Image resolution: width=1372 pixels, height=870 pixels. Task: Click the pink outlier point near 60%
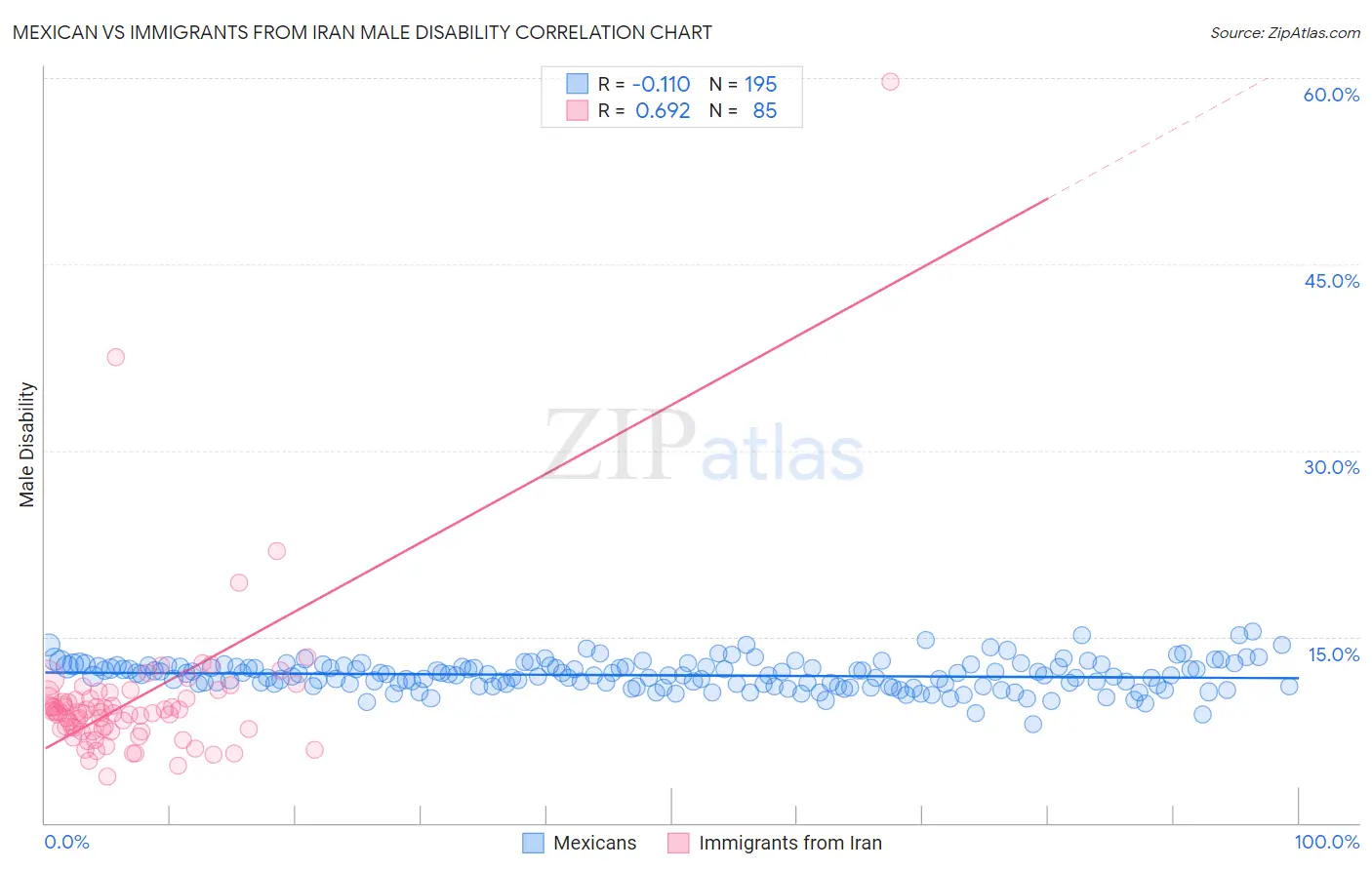[890, 81]
